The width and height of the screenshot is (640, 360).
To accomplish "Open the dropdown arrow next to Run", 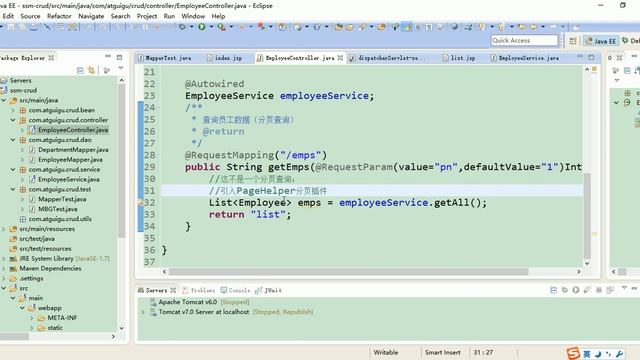I will 211,27.
